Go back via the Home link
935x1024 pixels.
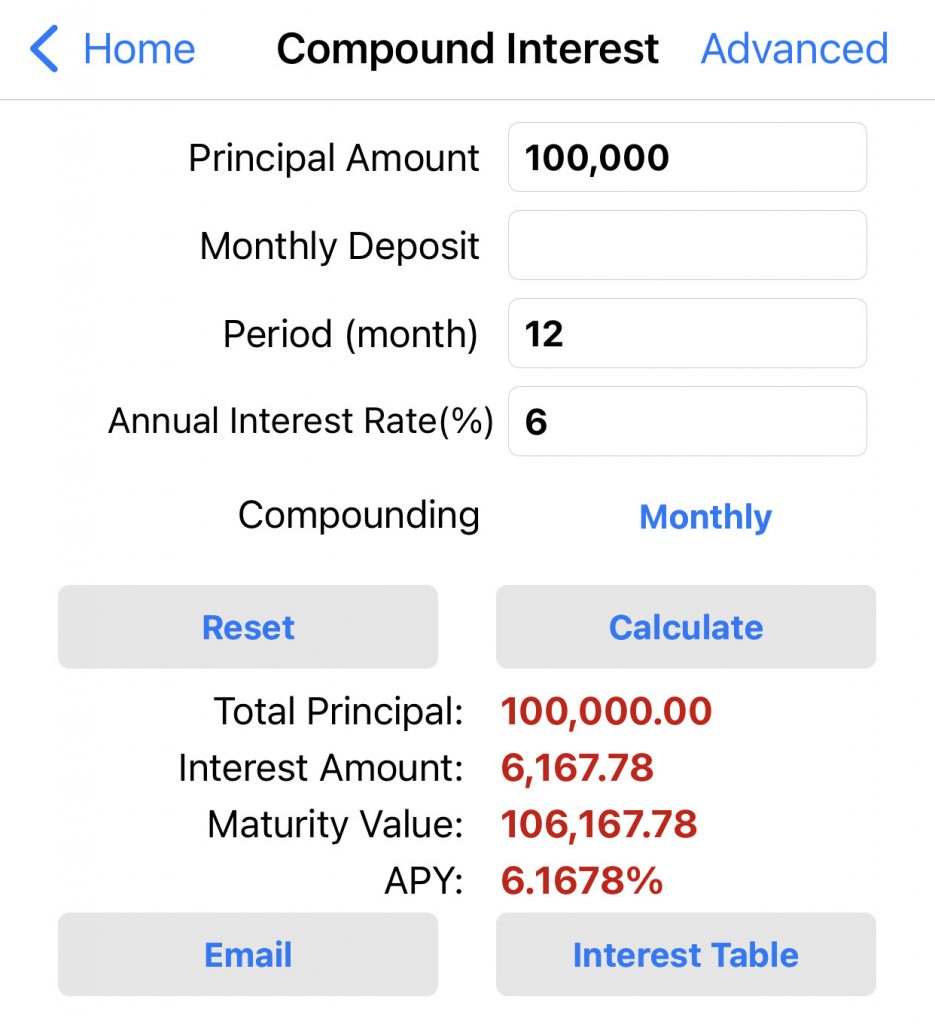[x=139, y=49]
